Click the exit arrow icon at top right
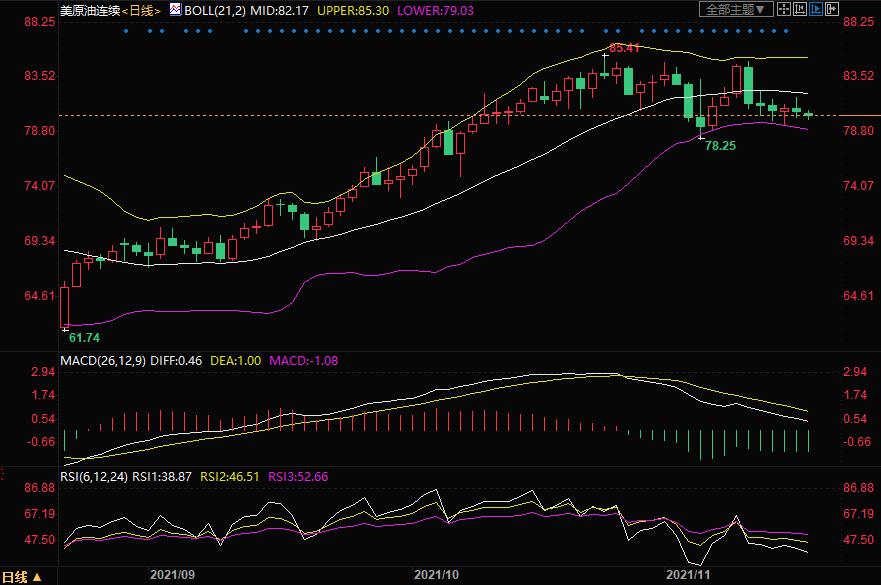Screen dimensions: 881x585 (x=832, y=9)
